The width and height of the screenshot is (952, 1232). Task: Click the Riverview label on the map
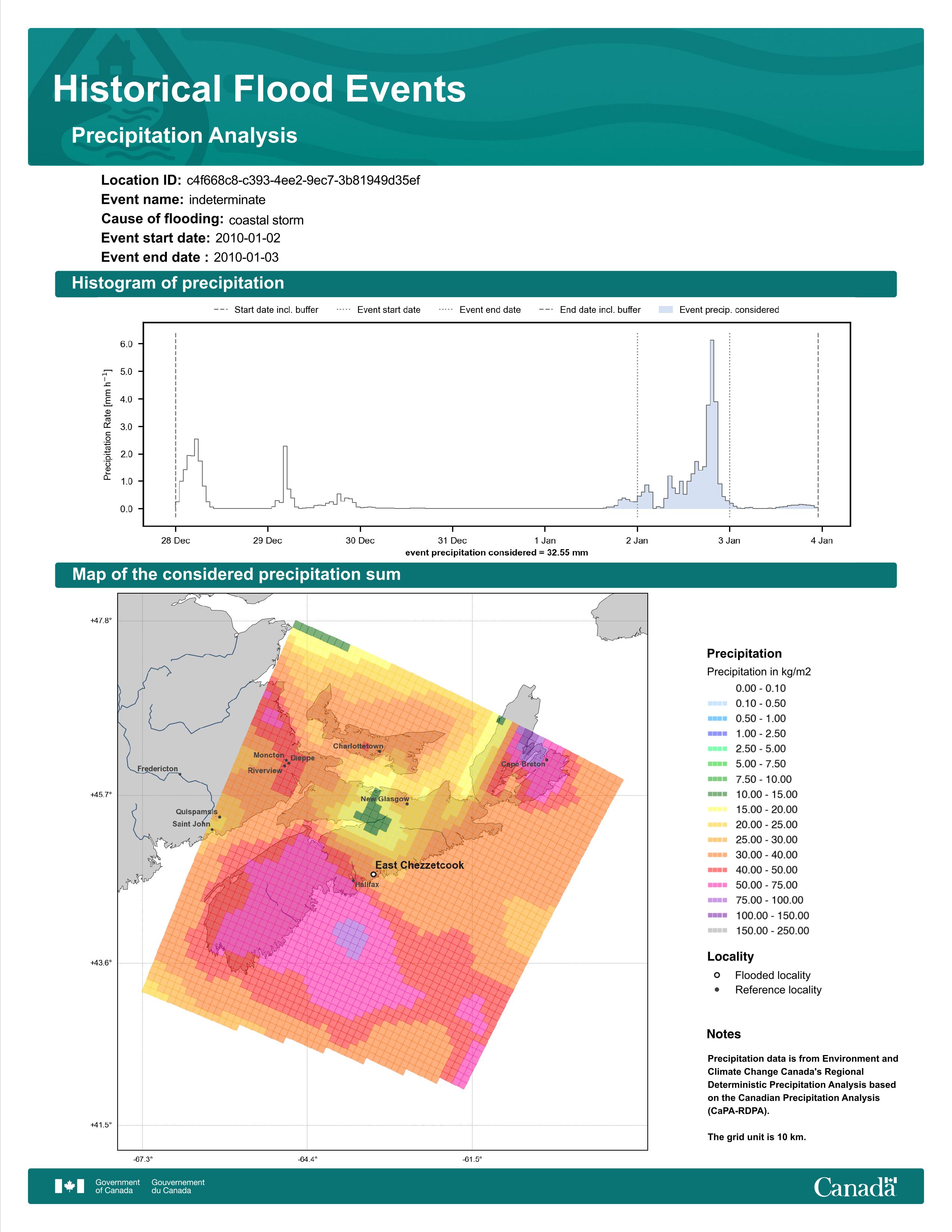265,771
